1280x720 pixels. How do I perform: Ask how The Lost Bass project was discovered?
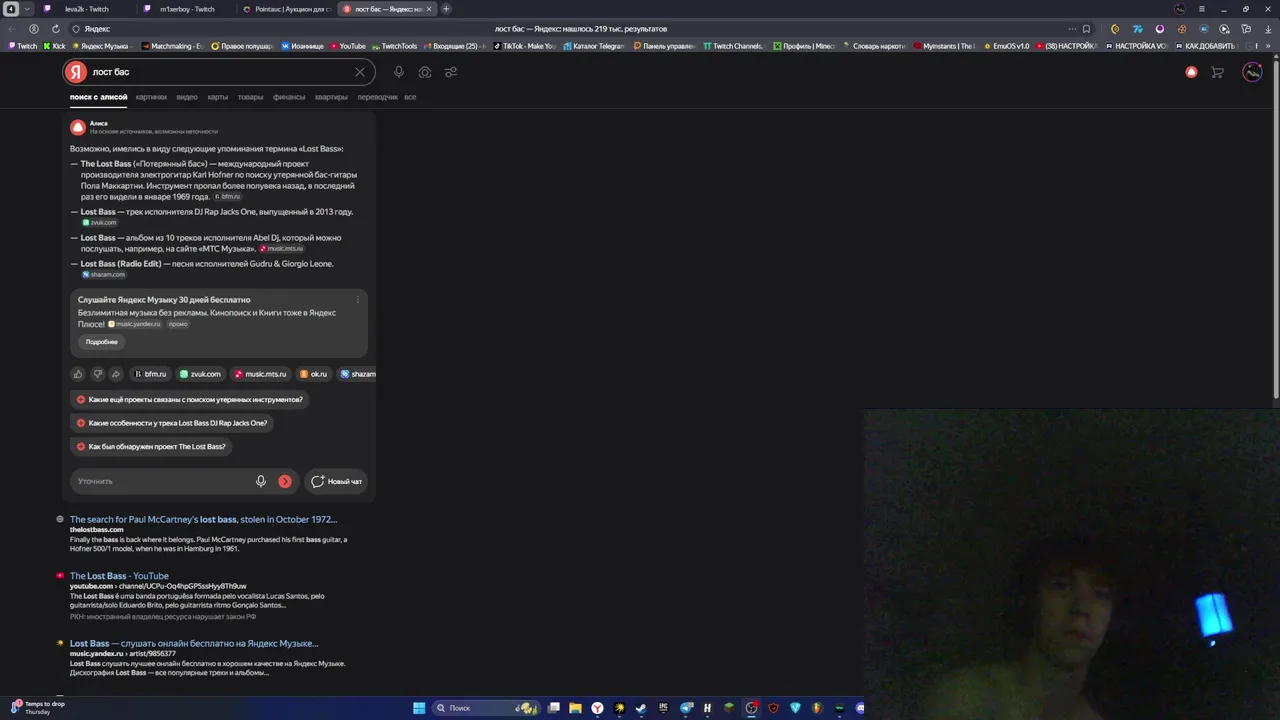[x=151, y=447]
